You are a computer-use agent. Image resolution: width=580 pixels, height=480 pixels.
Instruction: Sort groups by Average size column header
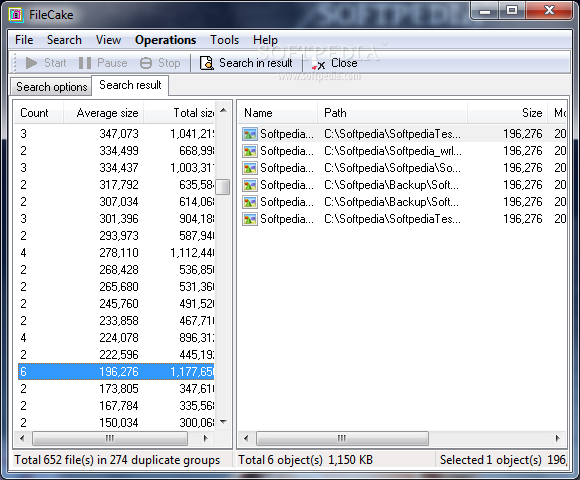[x=104, y=113]
